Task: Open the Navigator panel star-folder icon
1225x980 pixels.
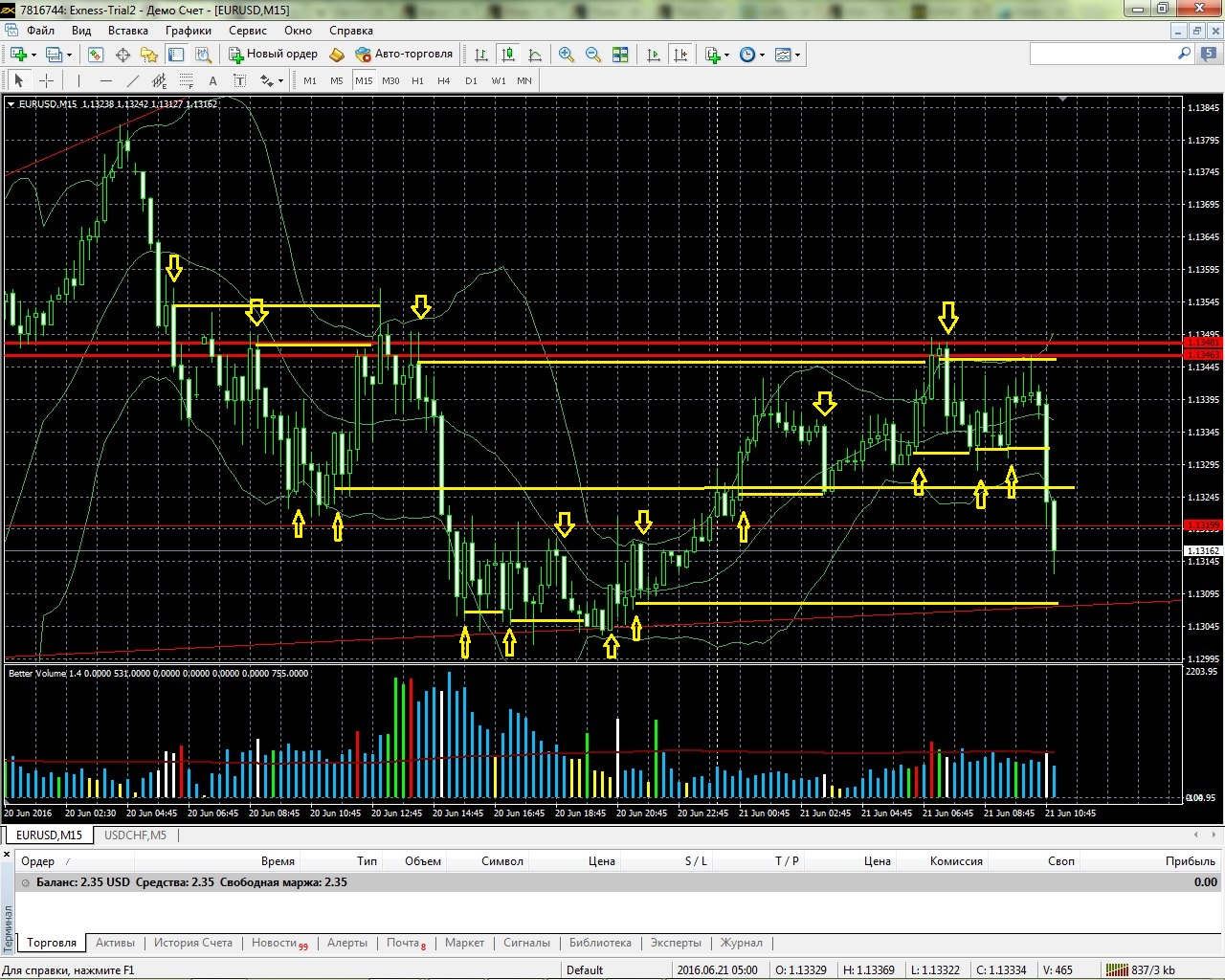Action: pos(149,55)
